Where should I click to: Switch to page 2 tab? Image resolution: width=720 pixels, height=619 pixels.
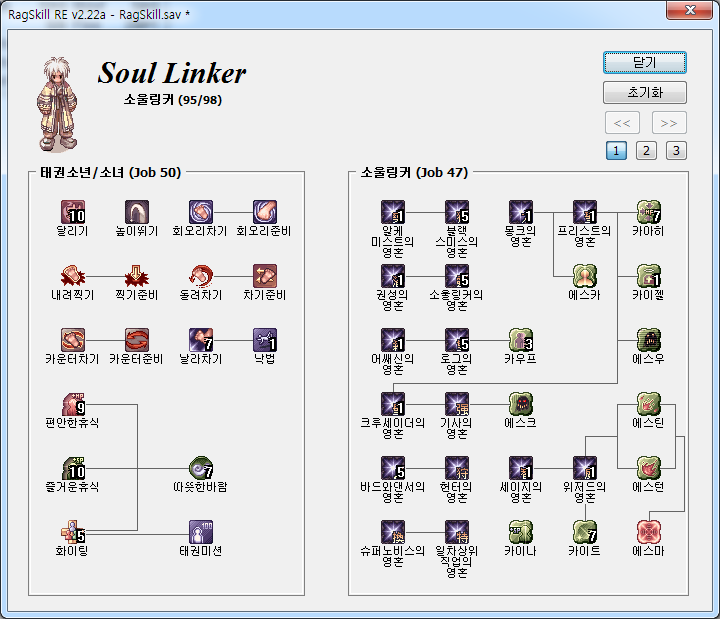(x=646, y=151)
